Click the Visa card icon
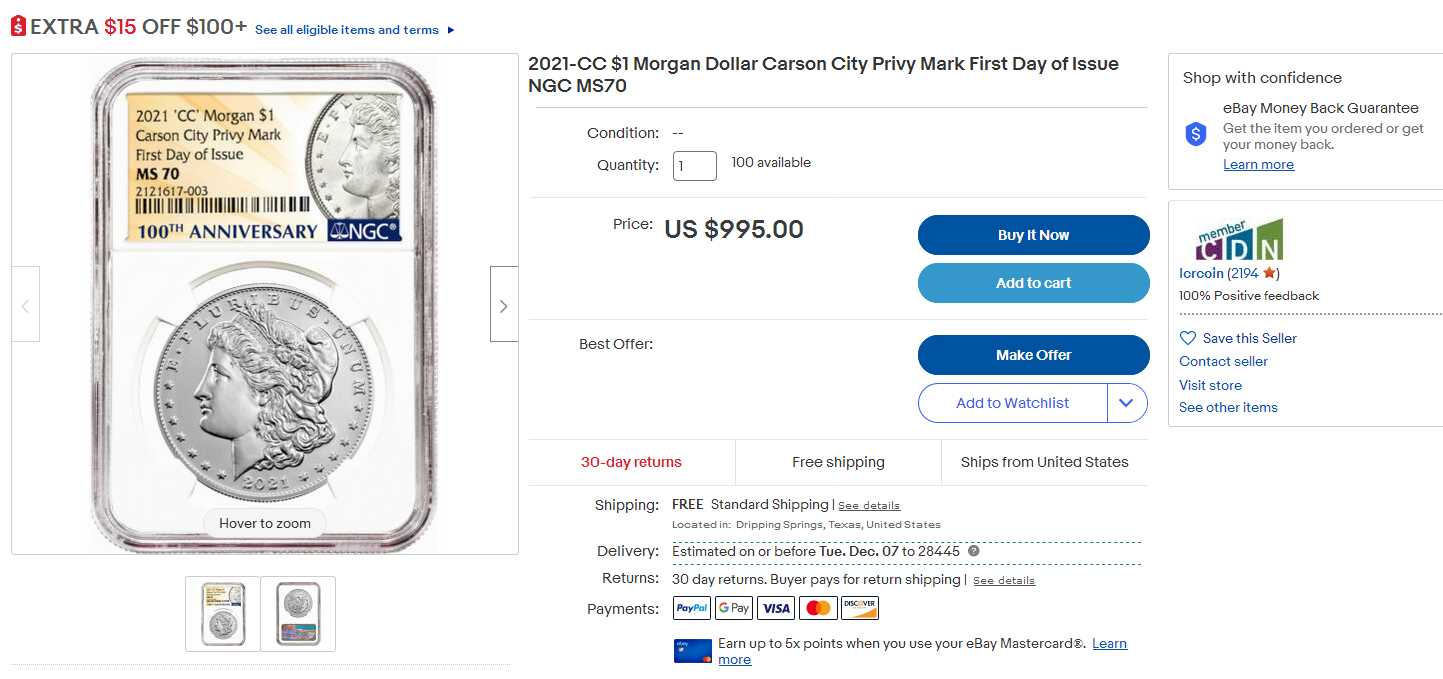This screenshot has height=679, width=1443. click(776, 608)
